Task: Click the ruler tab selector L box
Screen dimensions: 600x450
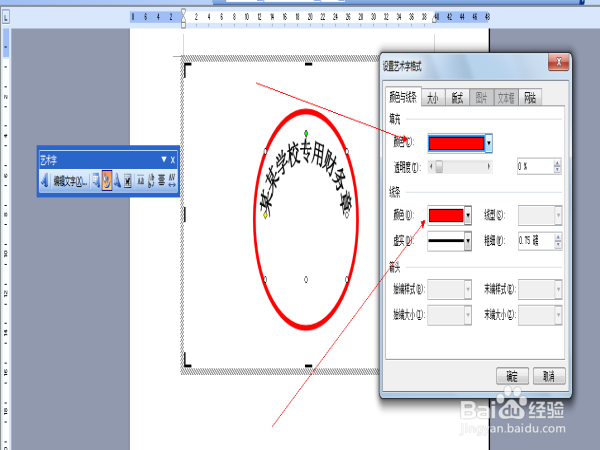Action: coord(5,17)
